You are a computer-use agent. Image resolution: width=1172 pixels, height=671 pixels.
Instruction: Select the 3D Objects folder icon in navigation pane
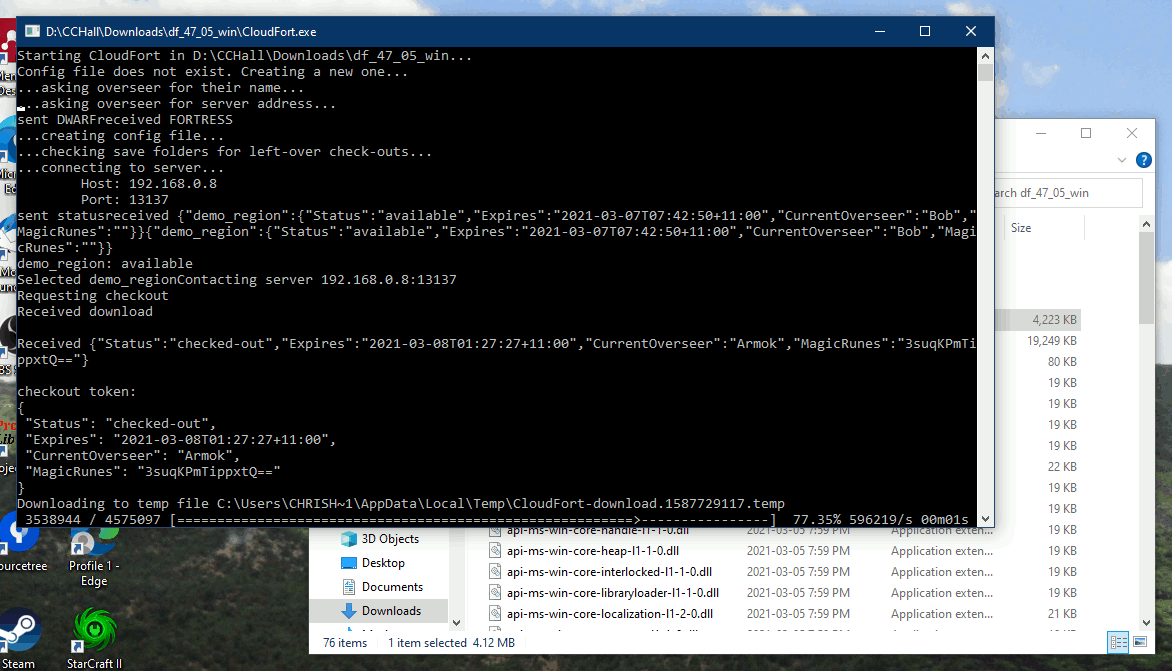point(348,539)
